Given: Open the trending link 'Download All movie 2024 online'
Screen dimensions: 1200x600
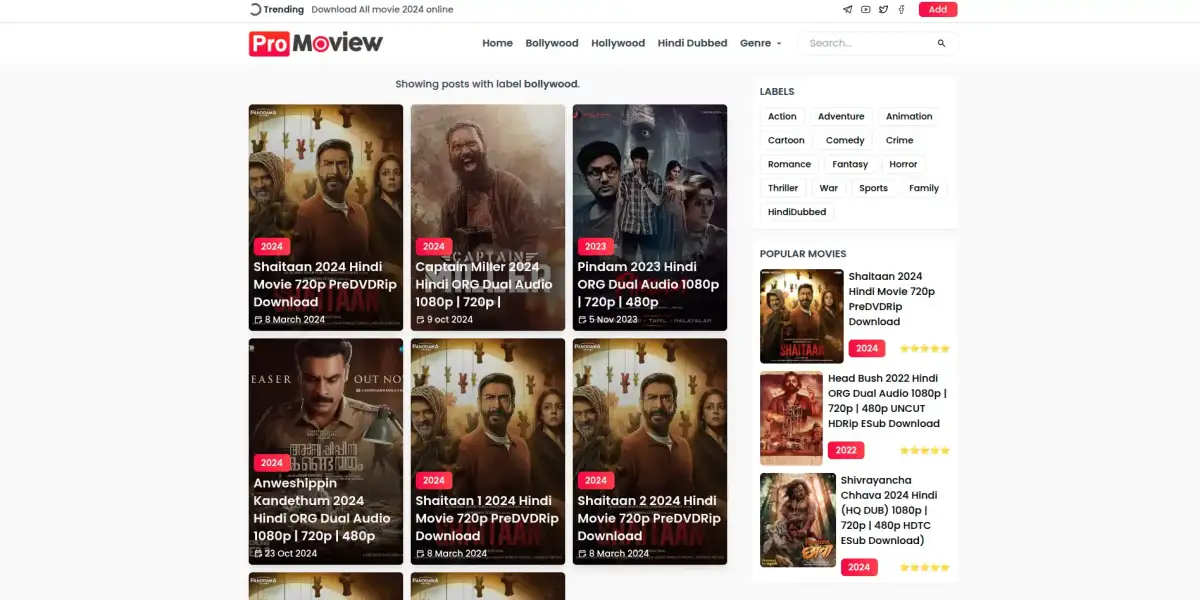Looking at the screenshot, I should pyautogui.click(x=382, y=10).
